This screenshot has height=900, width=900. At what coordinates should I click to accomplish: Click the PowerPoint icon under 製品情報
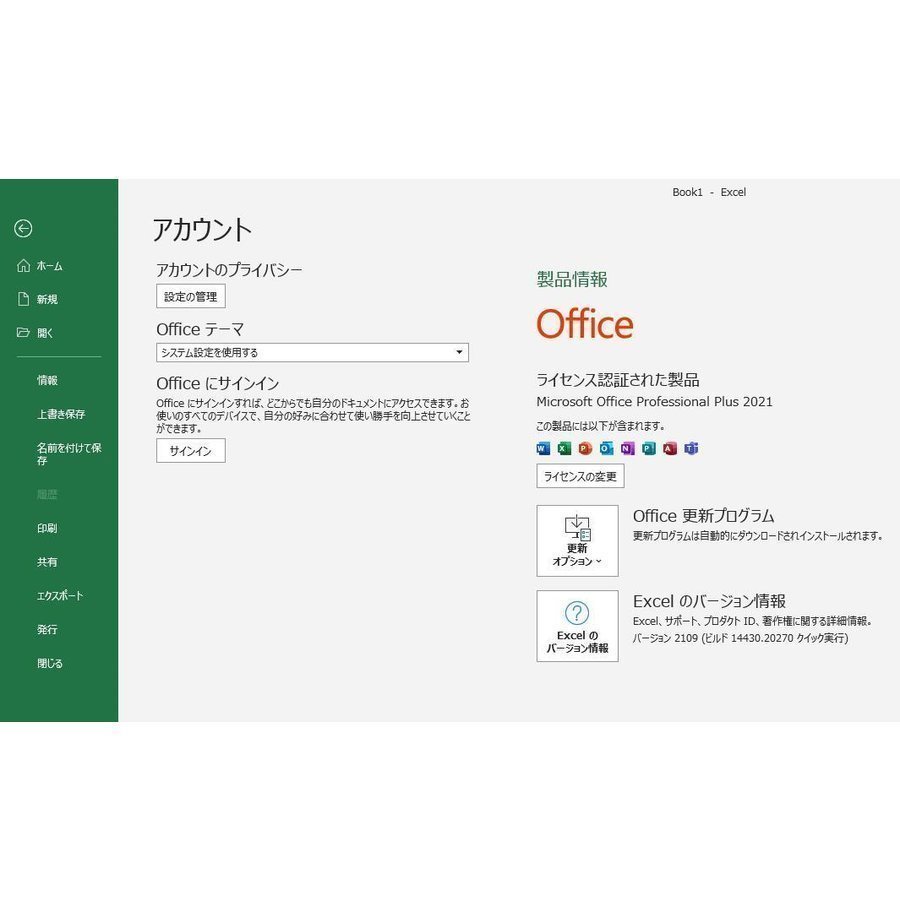pos(585,449)
